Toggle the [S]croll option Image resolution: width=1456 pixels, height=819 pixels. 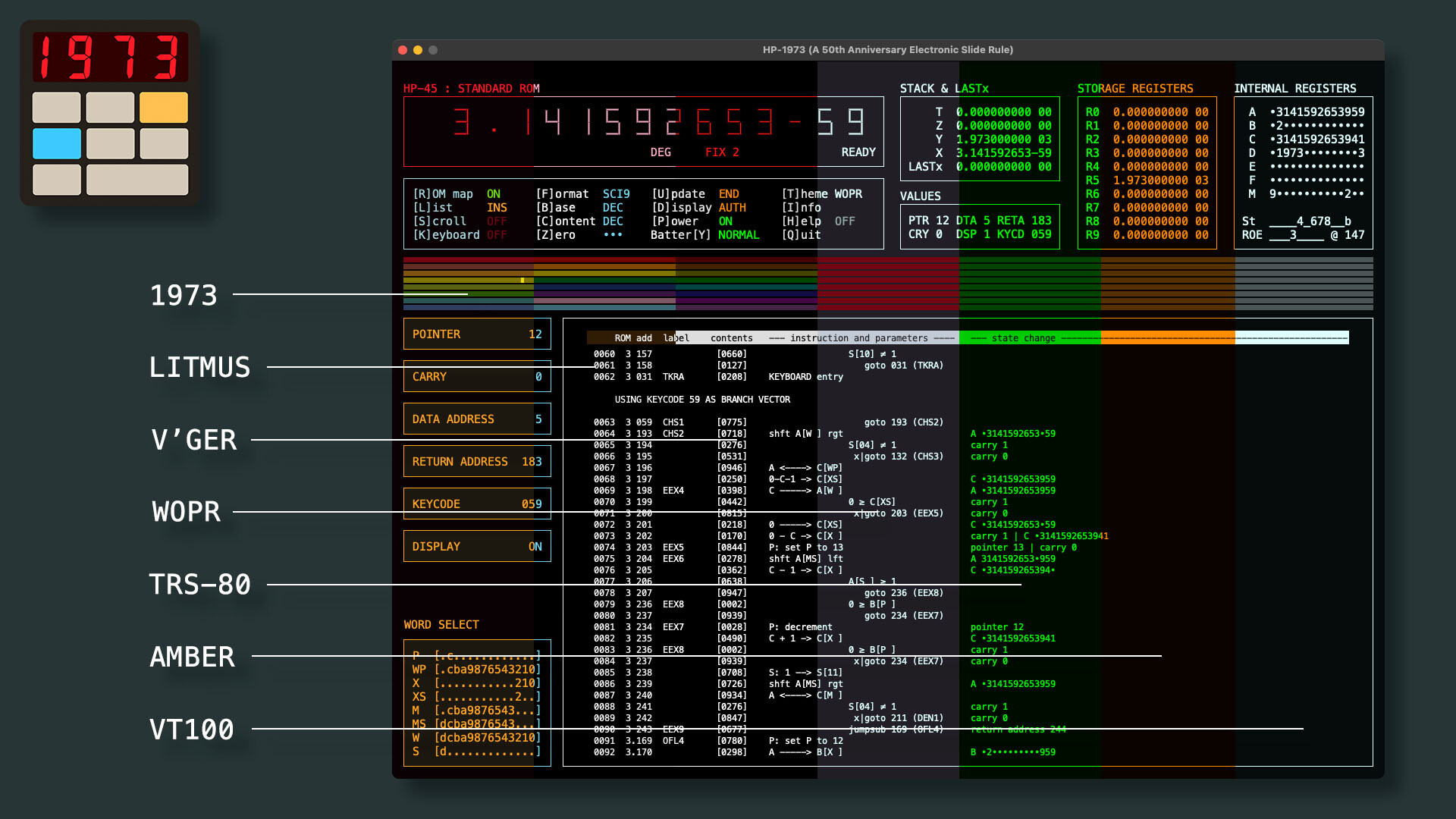[460, 221]
